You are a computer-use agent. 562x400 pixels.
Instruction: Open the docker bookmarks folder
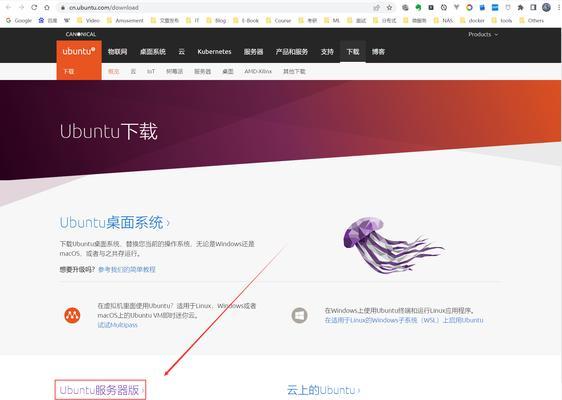tap(472, 20)
